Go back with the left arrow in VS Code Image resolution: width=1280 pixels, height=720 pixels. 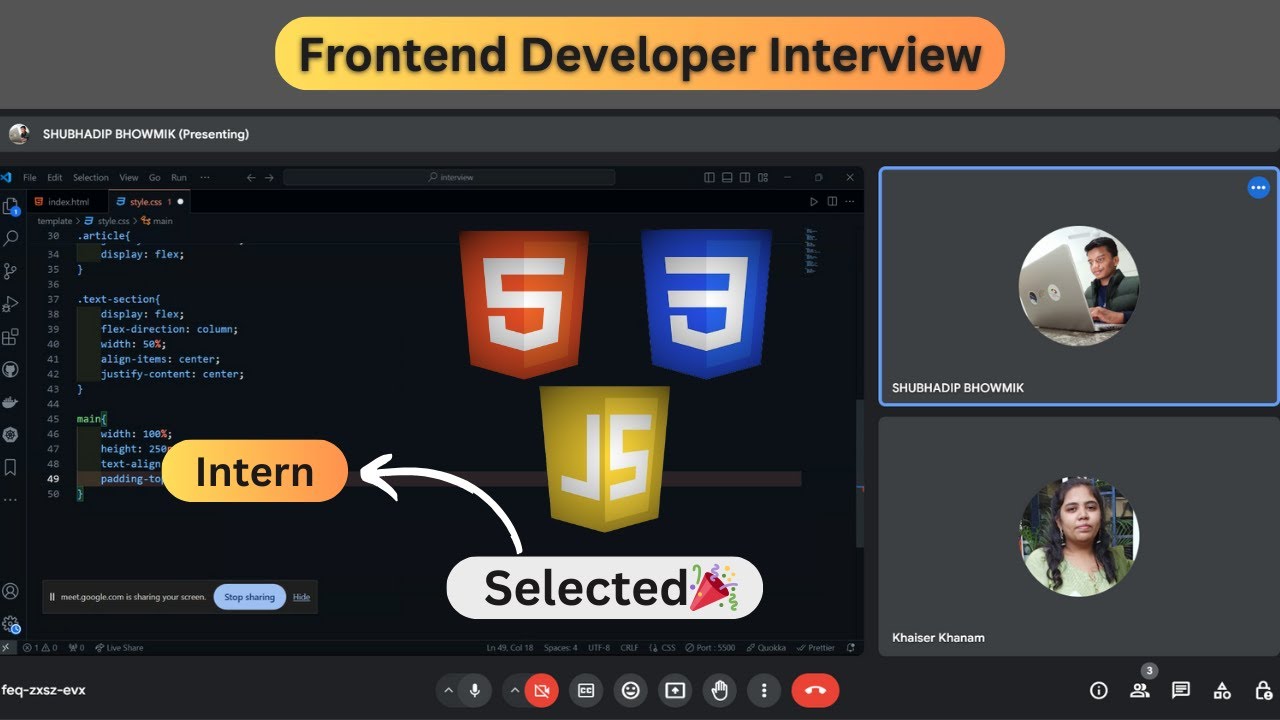pyautogui.click(x=251, y=177)
